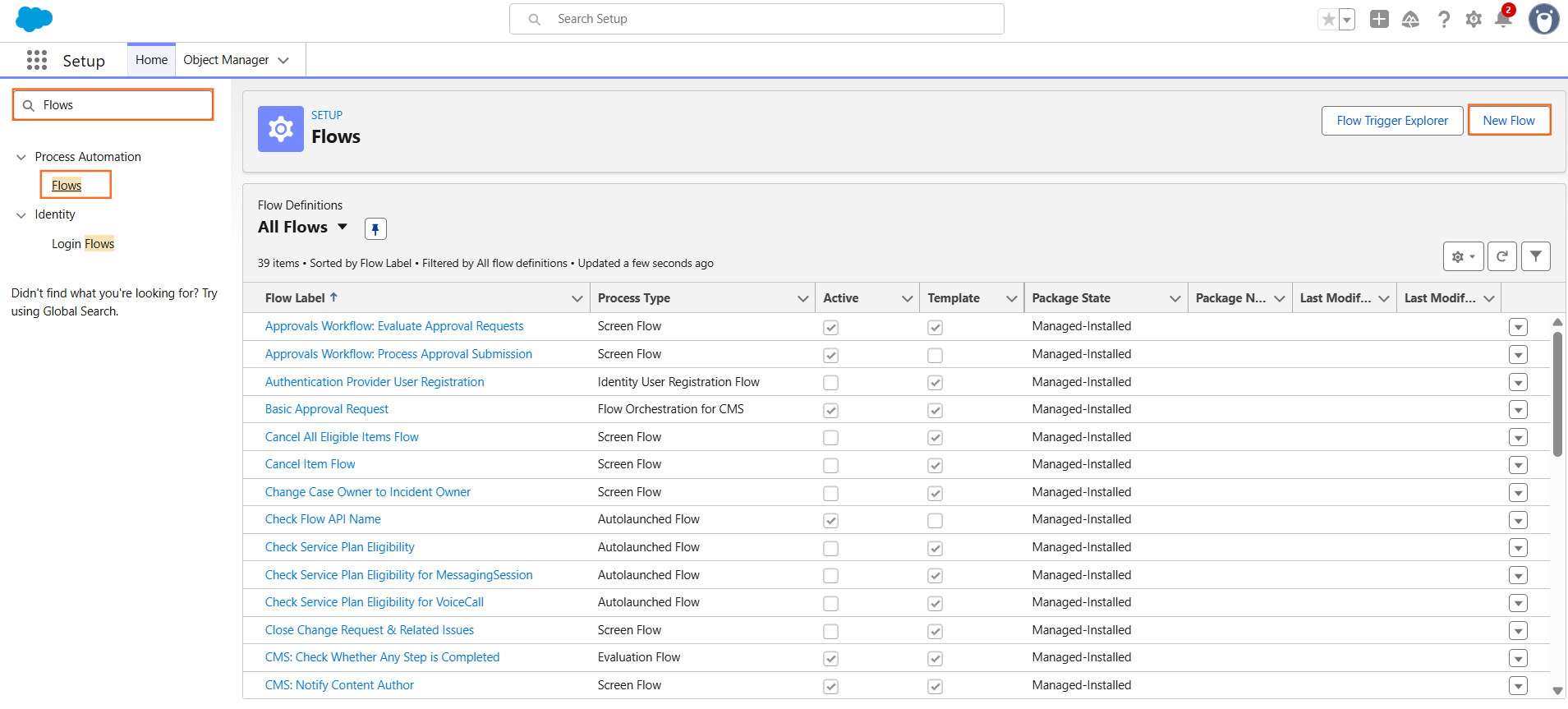This screenshot has height=709, width=1568.
Task: Open row actions for Basic Approval Request
Action: [x=1518, y=410]
